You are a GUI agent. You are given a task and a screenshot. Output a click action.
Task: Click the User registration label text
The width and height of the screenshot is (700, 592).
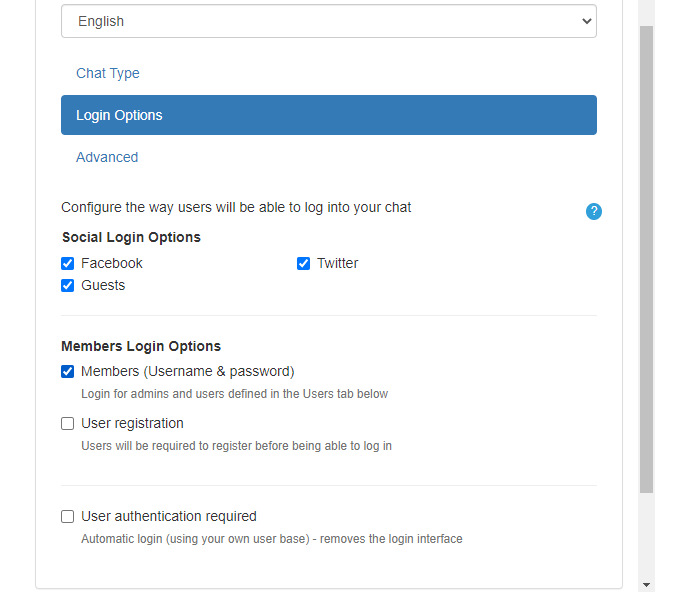132,424
